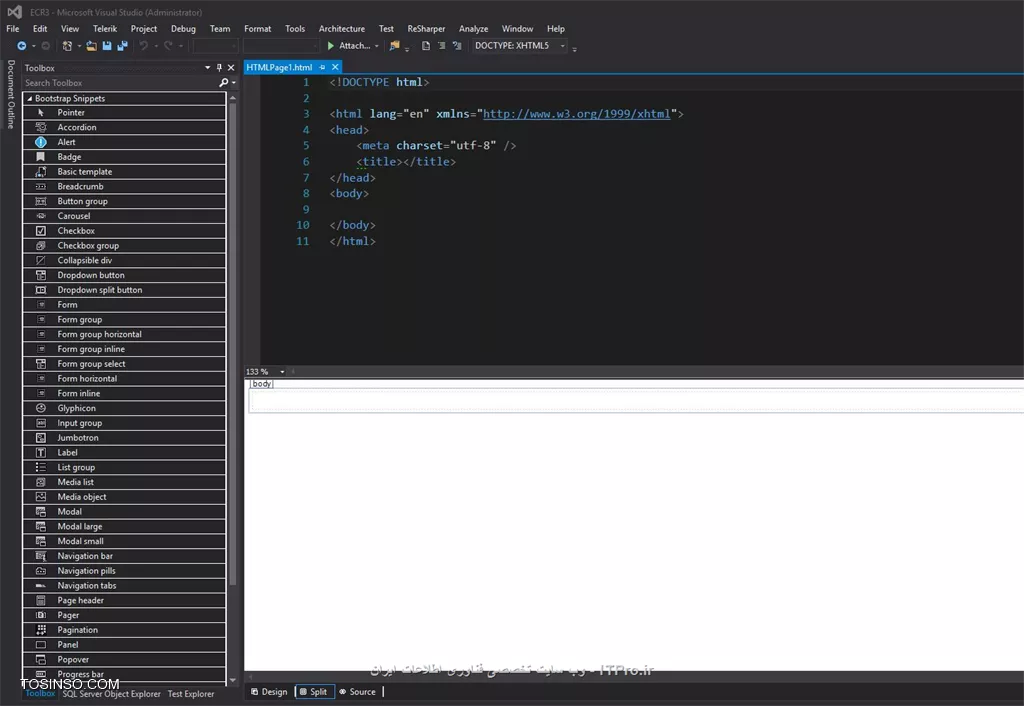This screenshot has height=706, width=1024.
Task: Close the Toolbox panel
Action: (231, 68)
